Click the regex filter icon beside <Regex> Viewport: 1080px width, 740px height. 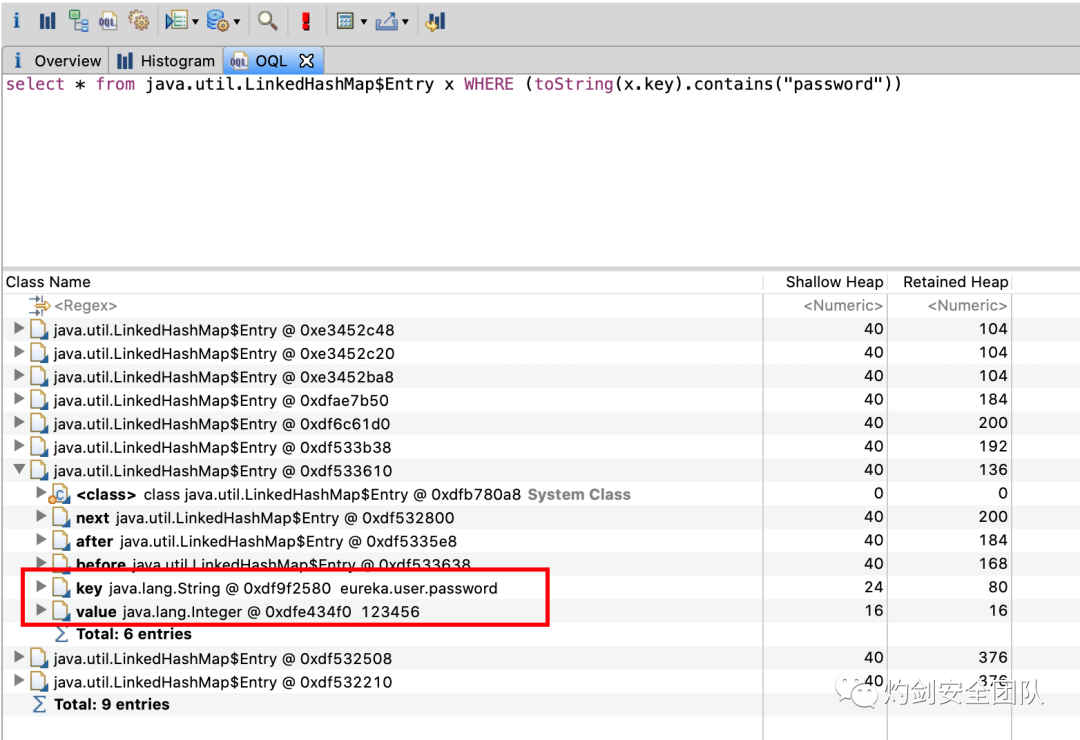39,305
